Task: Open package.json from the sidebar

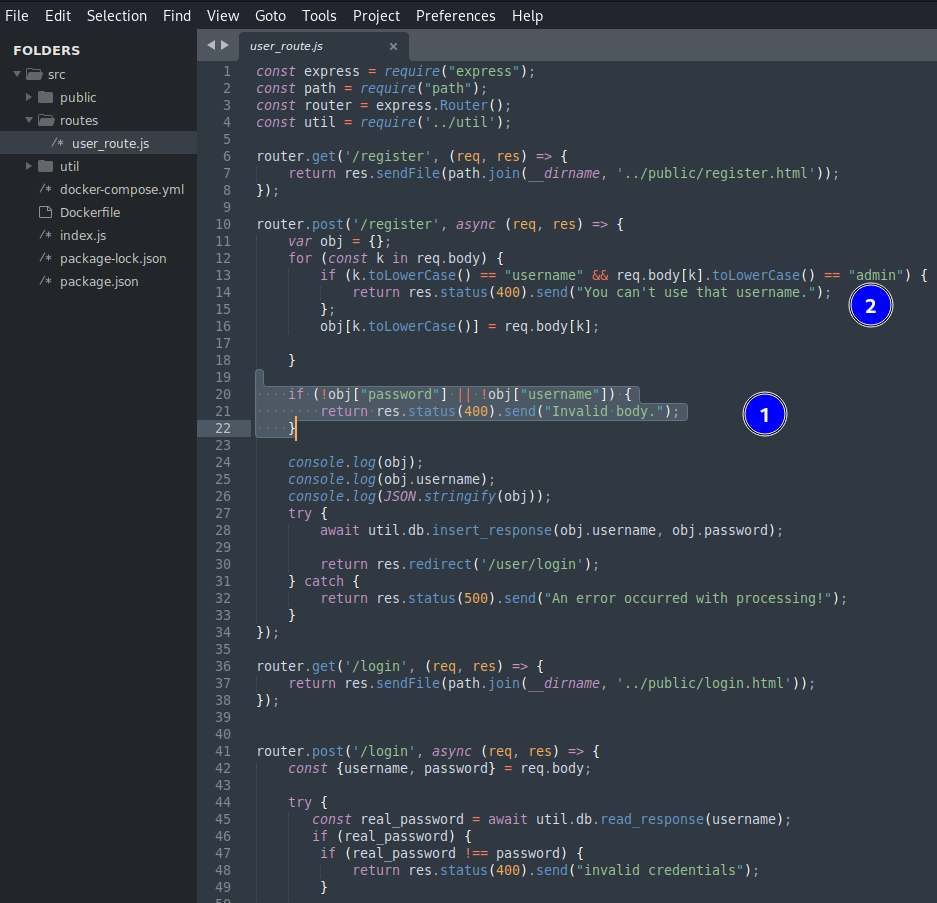Action: [99, 281]
